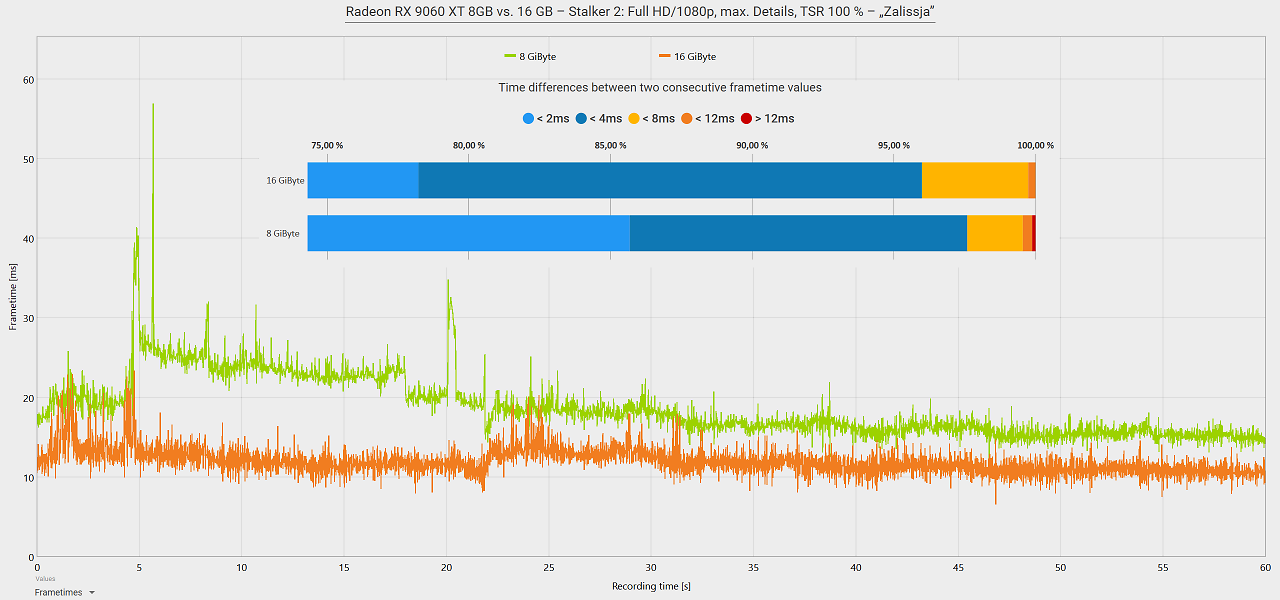Select the 16 GiByte light blue bar segment
Viewport: 1280px width, 600px height.
363,180
